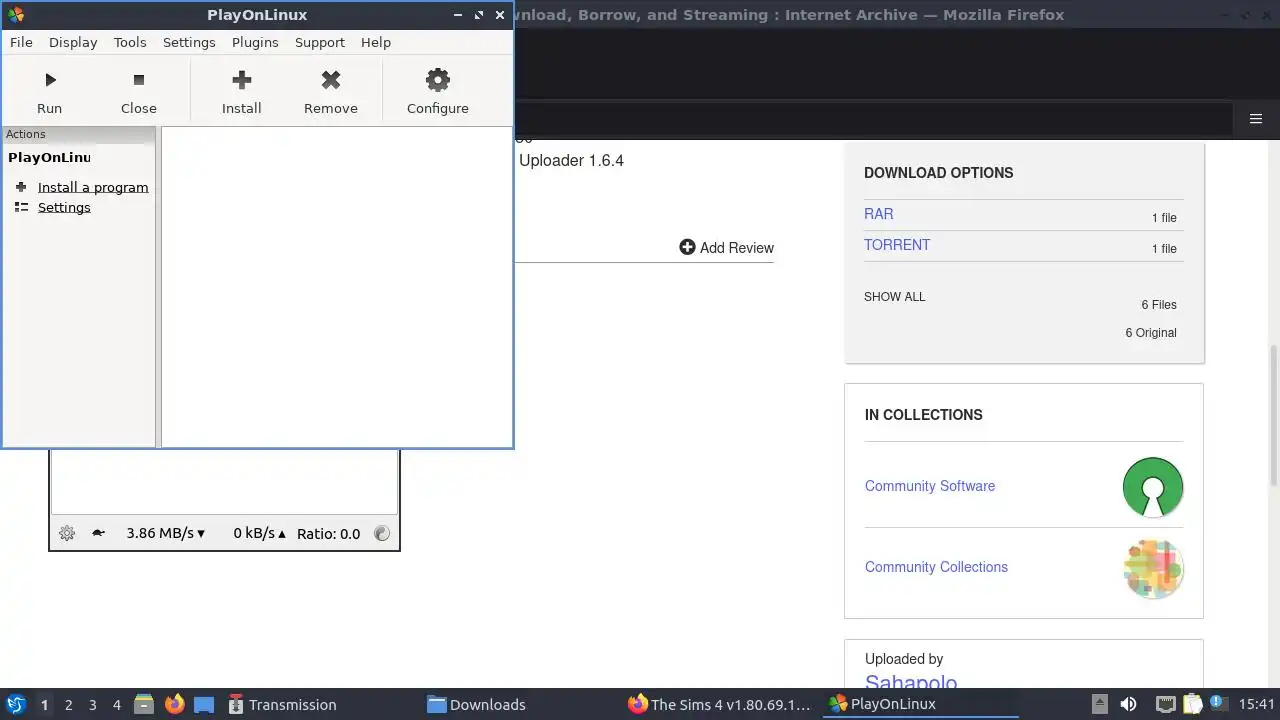The height and width of the screenshot is (720, 1280).
Task: Click the taskbar clock showing 15:41
Action: tap(1256, 704)
